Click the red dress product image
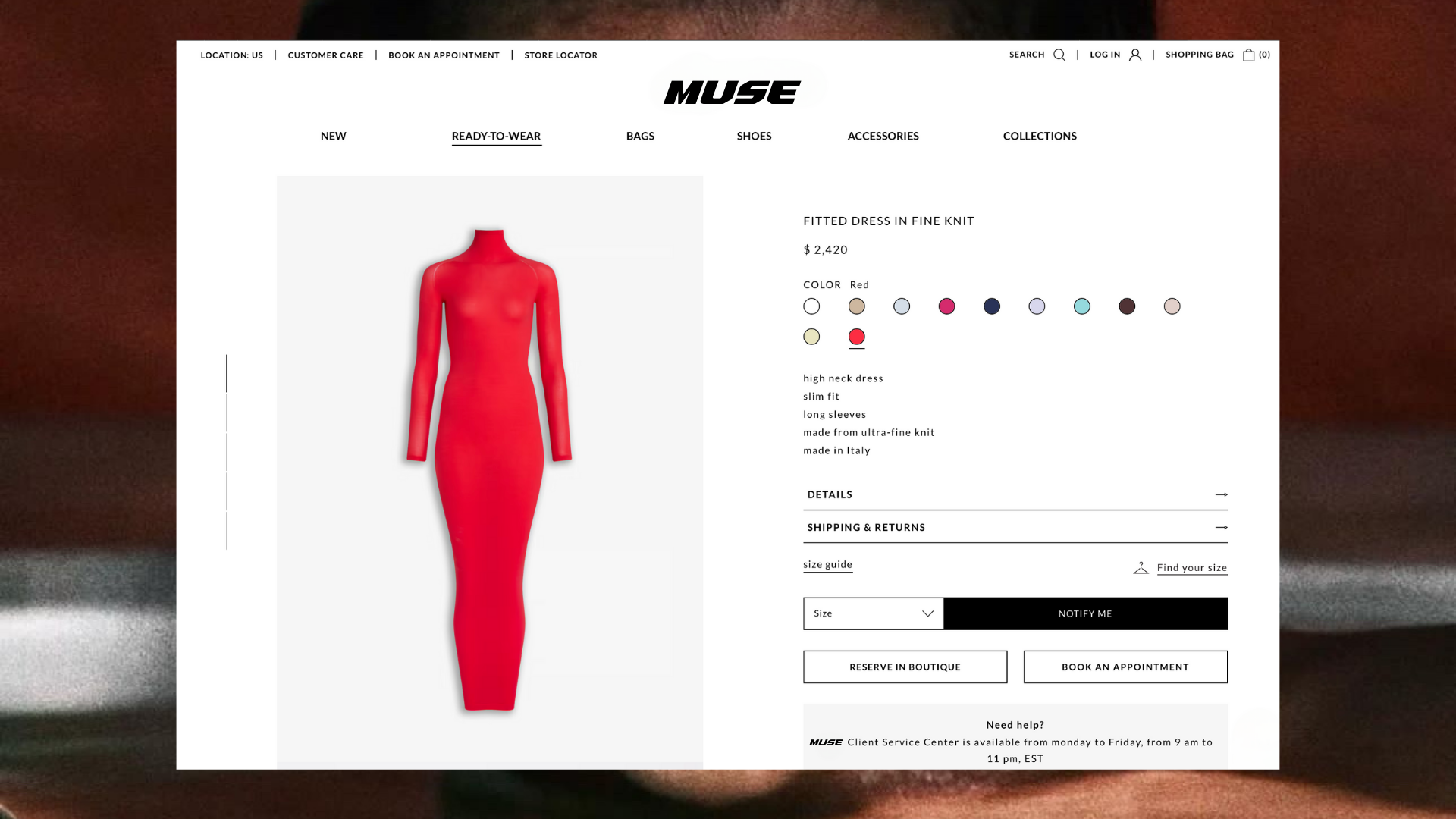Viewport: 1456px width, 819px height. 489,470
